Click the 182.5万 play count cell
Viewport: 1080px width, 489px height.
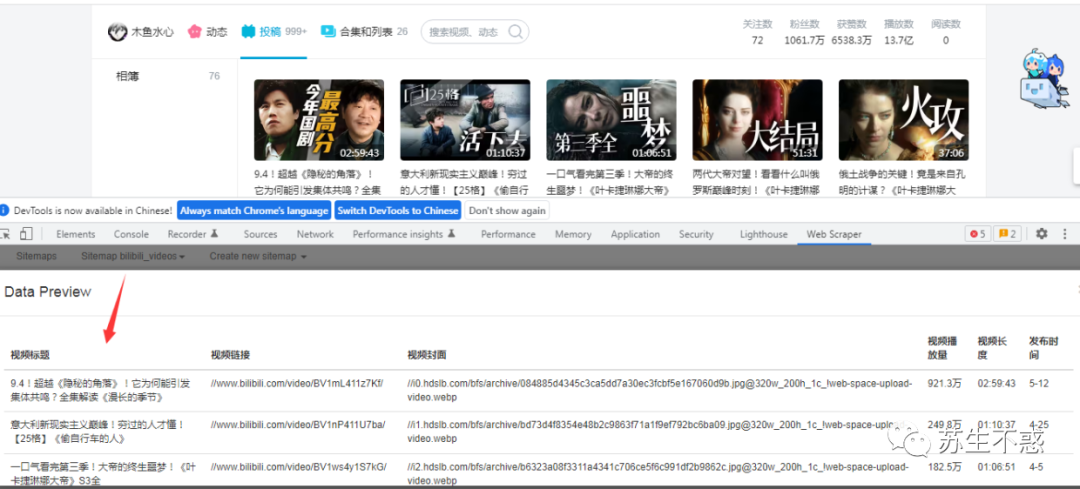pyautogui.click(x=944, y=467)
